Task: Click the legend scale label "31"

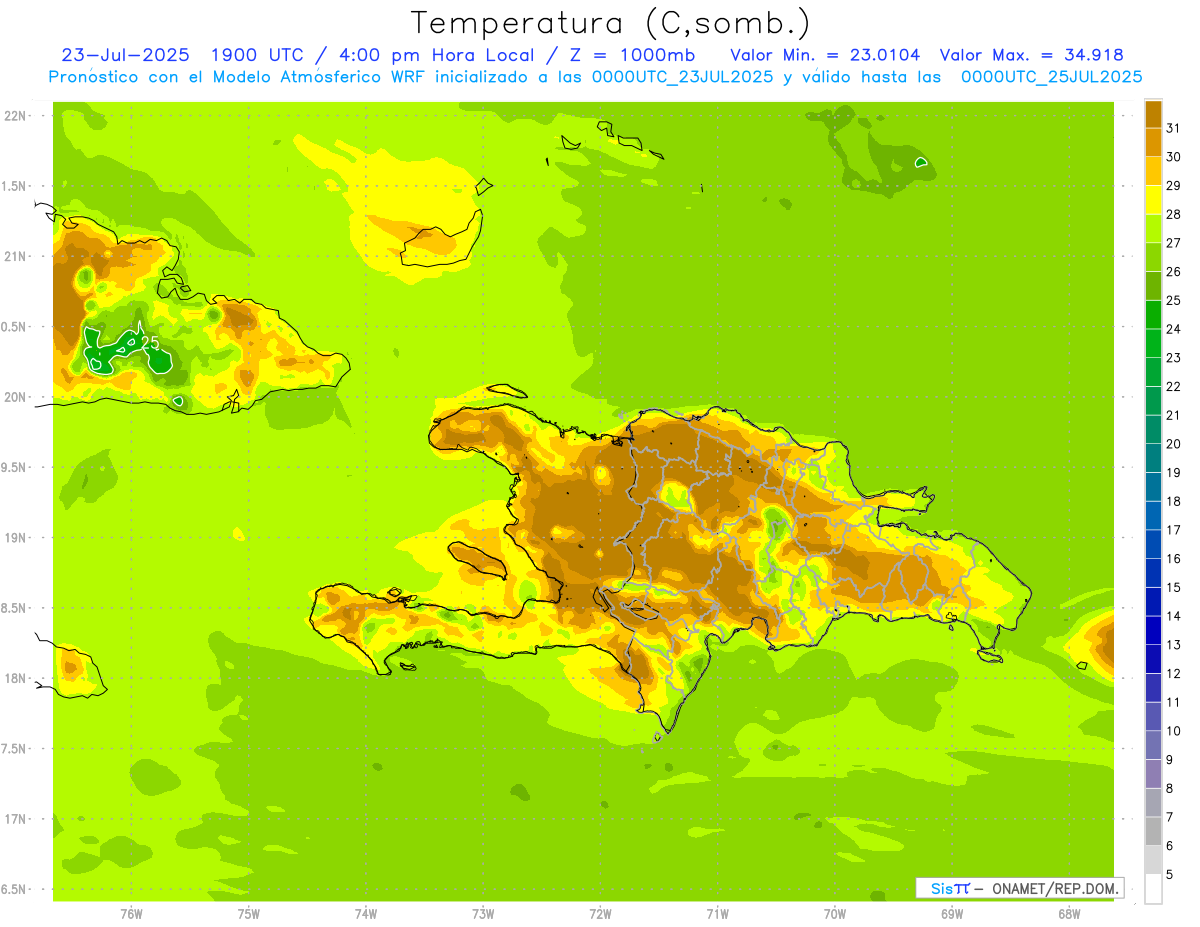Action: point(1173,128)
